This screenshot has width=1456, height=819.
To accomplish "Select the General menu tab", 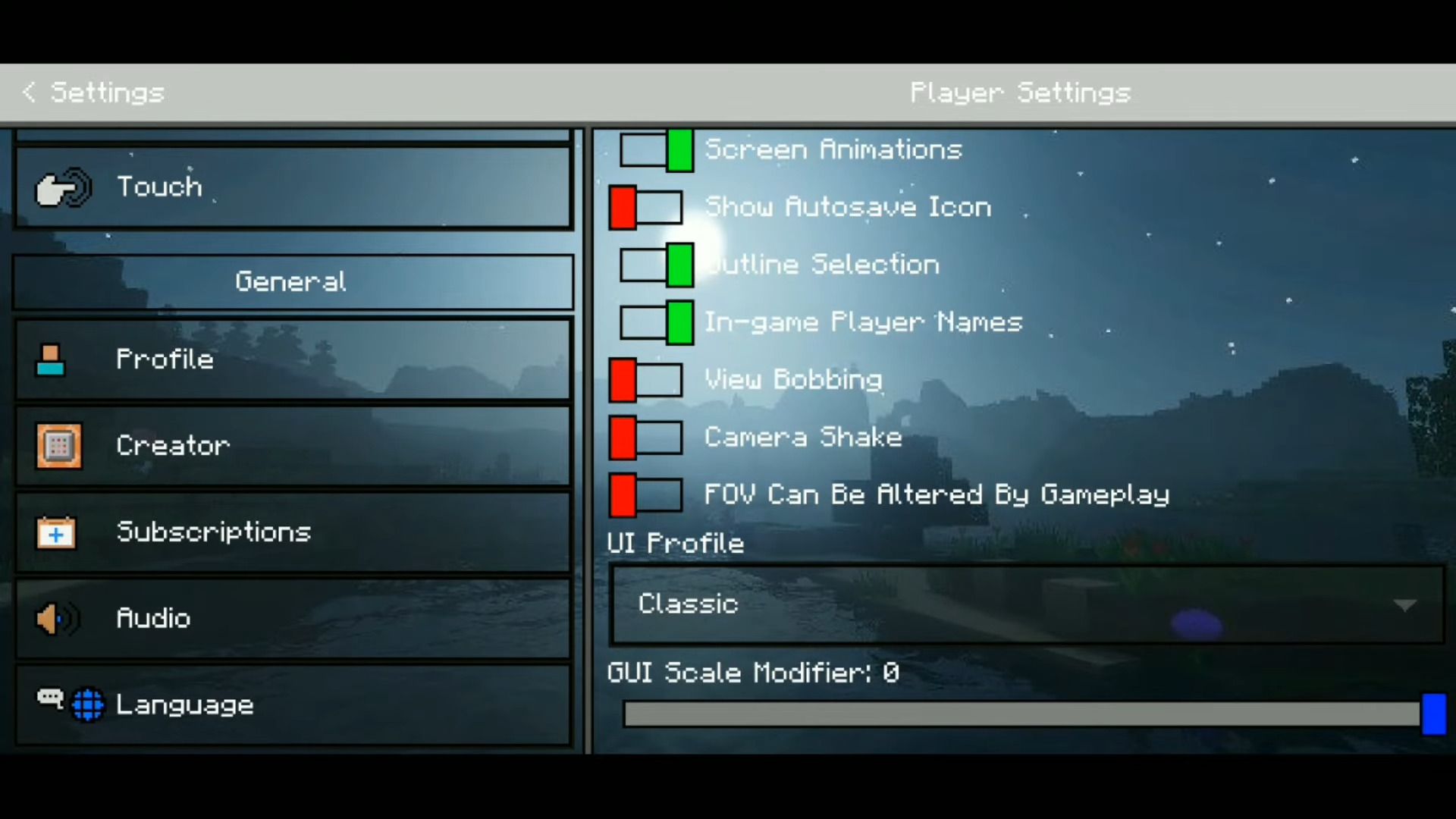I will click(292, 280).
